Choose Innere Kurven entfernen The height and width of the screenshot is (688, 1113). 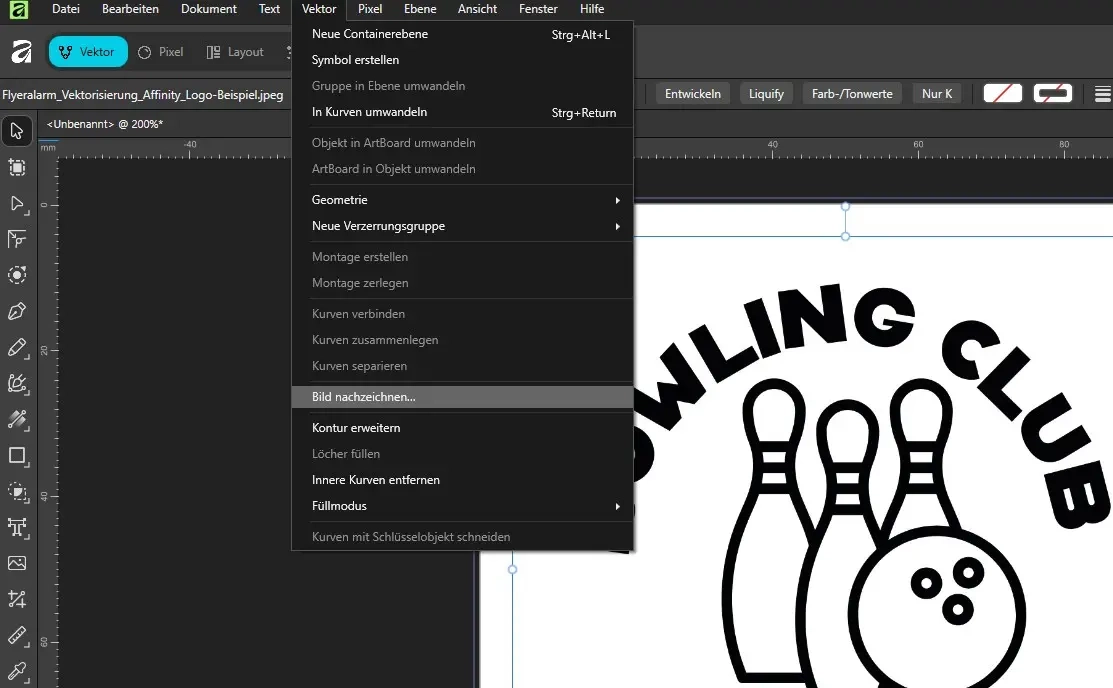[462, 480]
